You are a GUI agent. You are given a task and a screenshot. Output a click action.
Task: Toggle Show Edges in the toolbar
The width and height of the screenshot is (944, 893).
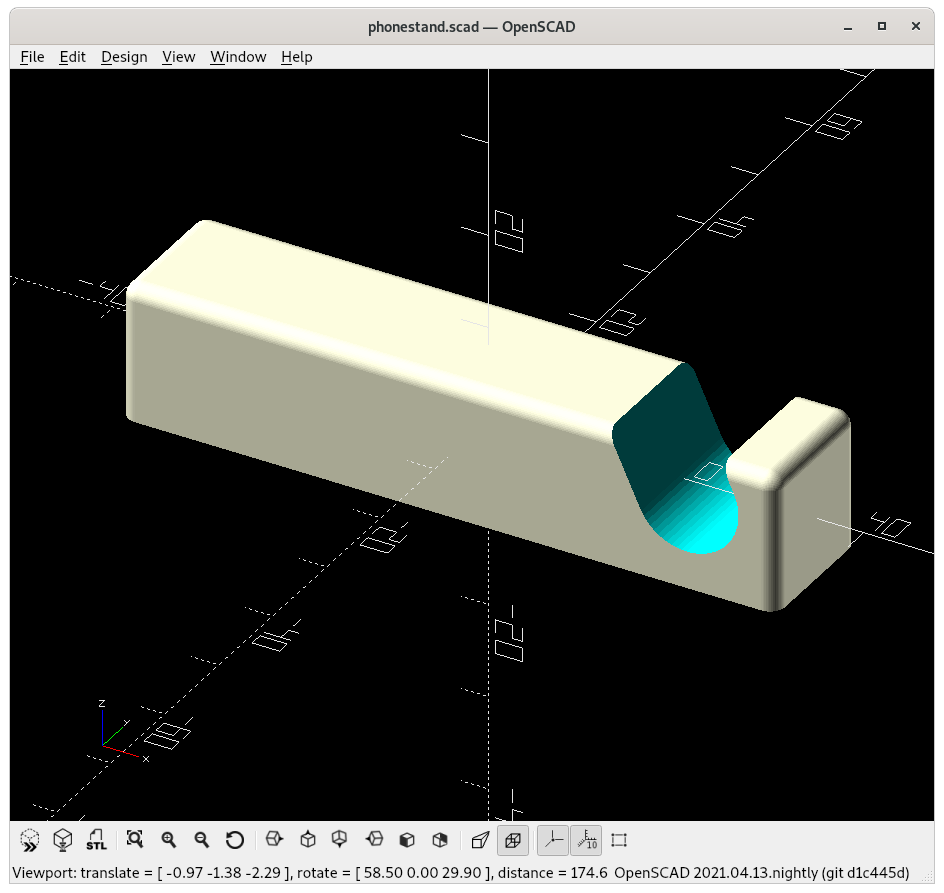tap(619, 840)
